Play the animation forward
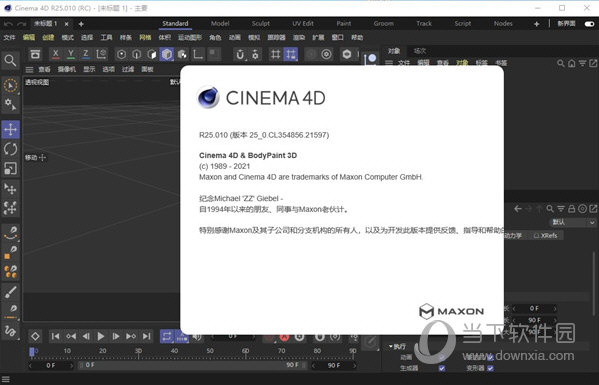Image resolution: width=599 pixels, height=385 pixels. tap(101, 336)
